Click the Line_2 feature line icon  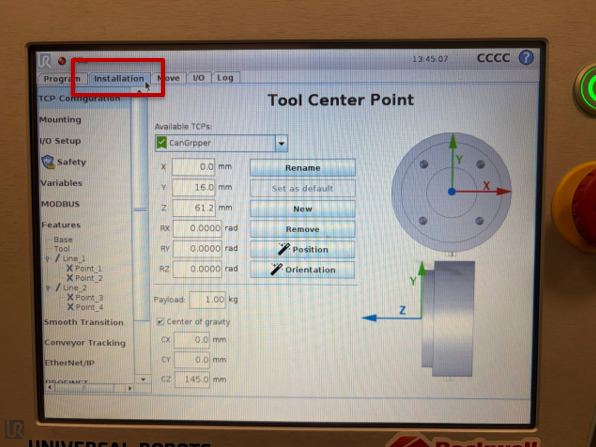coord(57,288)
